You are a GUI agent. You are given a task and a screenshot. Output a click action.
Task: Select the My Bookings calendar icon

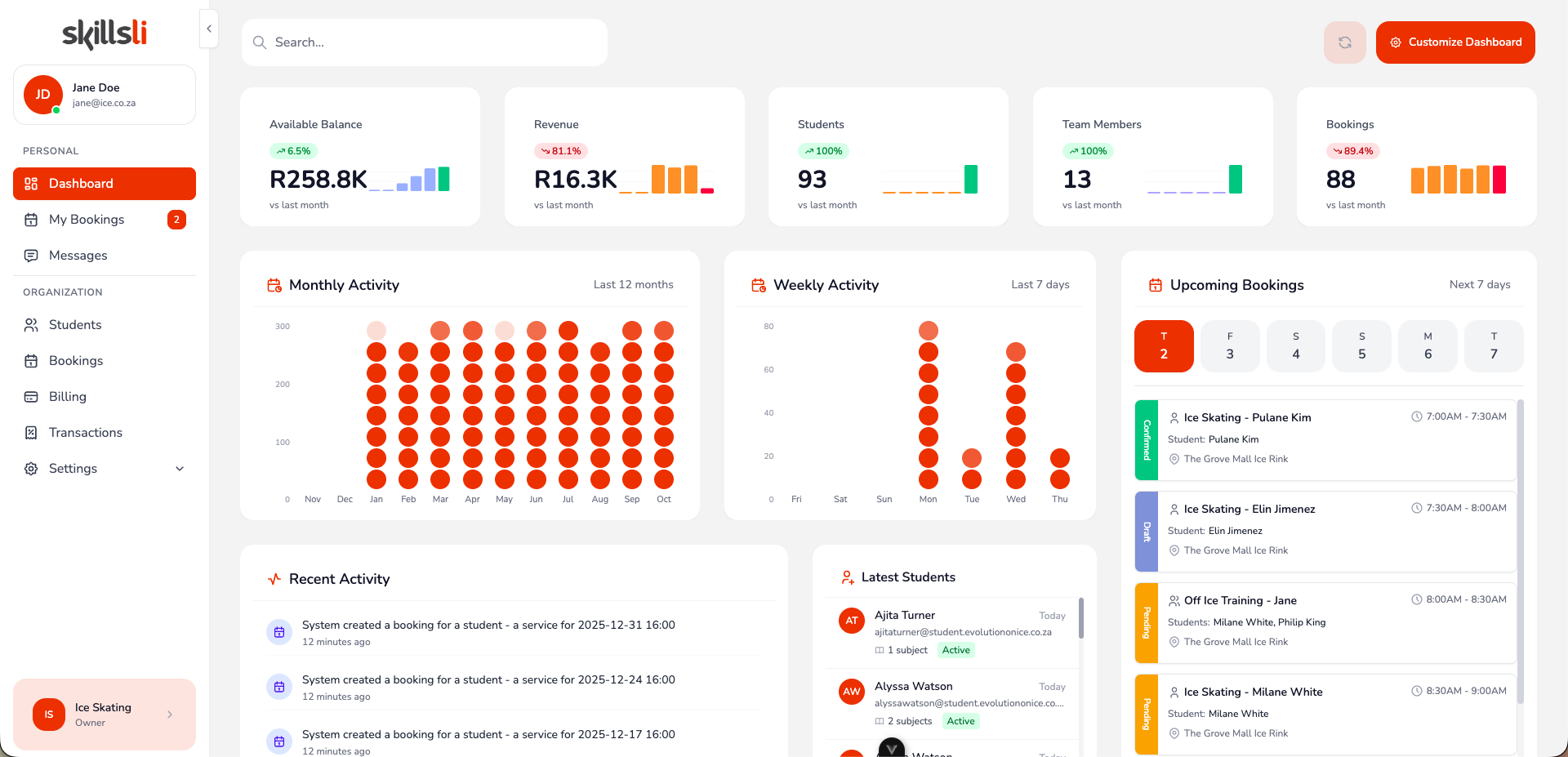coord(31,219)
